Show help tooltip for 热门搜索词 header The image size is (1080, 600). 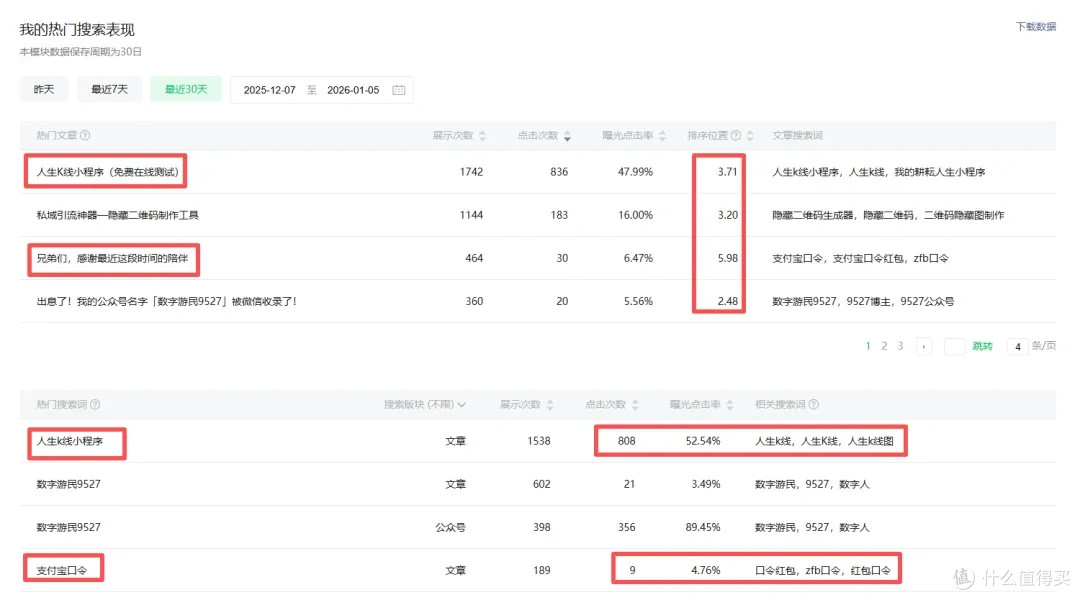95,404
